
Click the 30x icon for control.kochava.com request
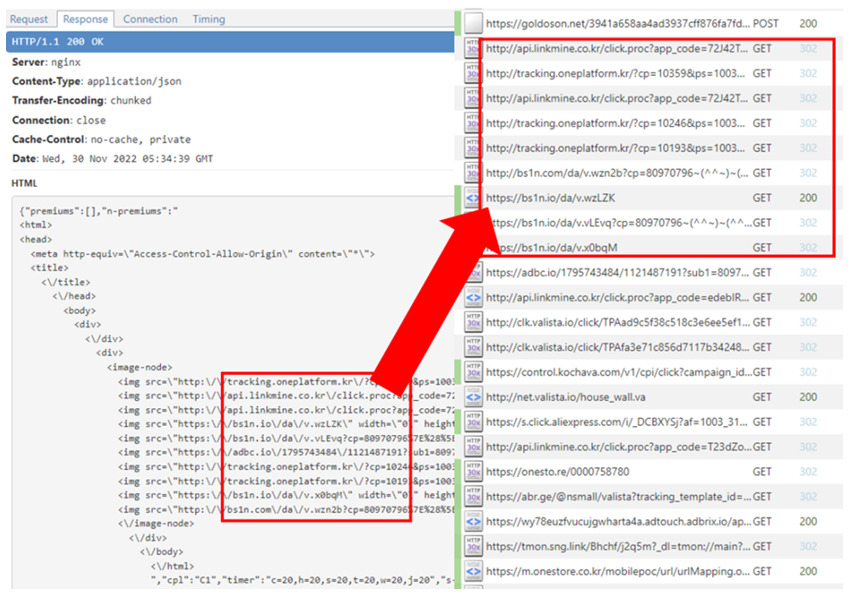472,372
